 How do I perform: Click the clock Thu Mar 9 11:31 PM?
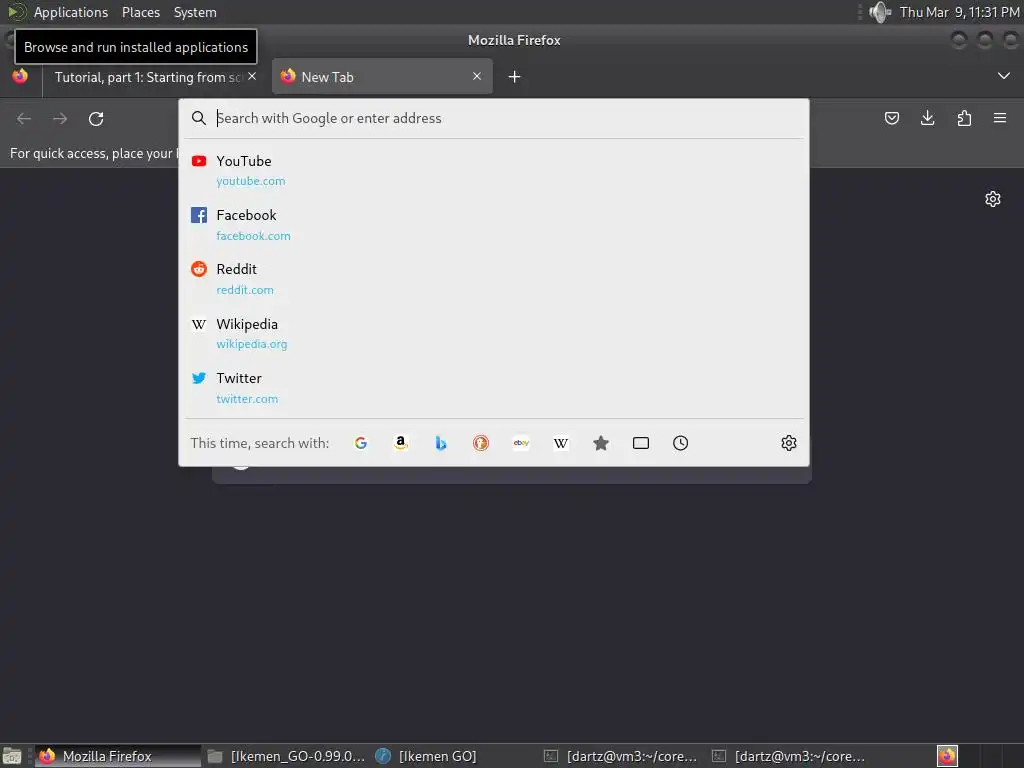pyautogui.click(x=959, y=12)
